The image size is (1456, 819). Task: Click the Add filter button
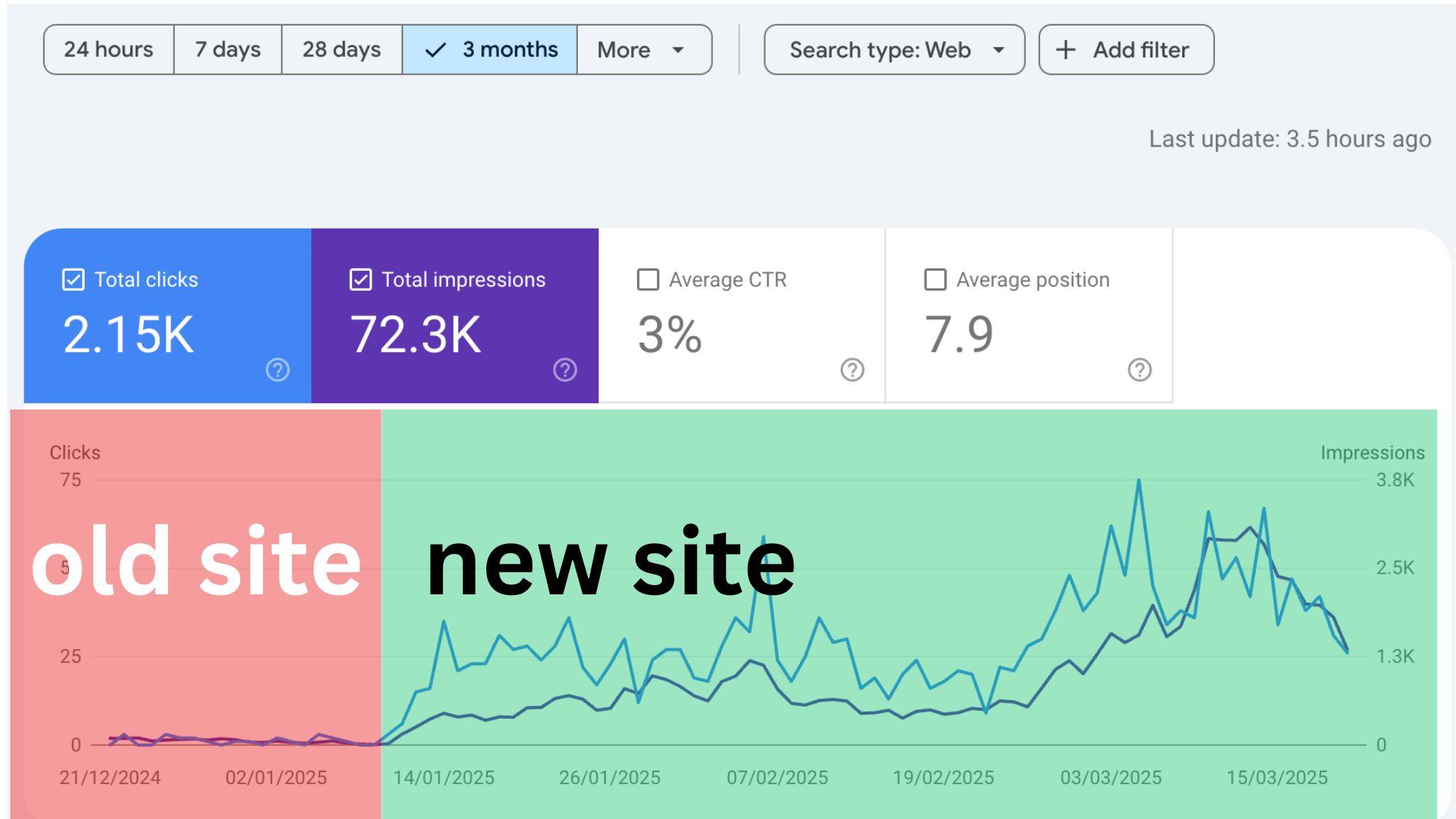point(1125,49)
